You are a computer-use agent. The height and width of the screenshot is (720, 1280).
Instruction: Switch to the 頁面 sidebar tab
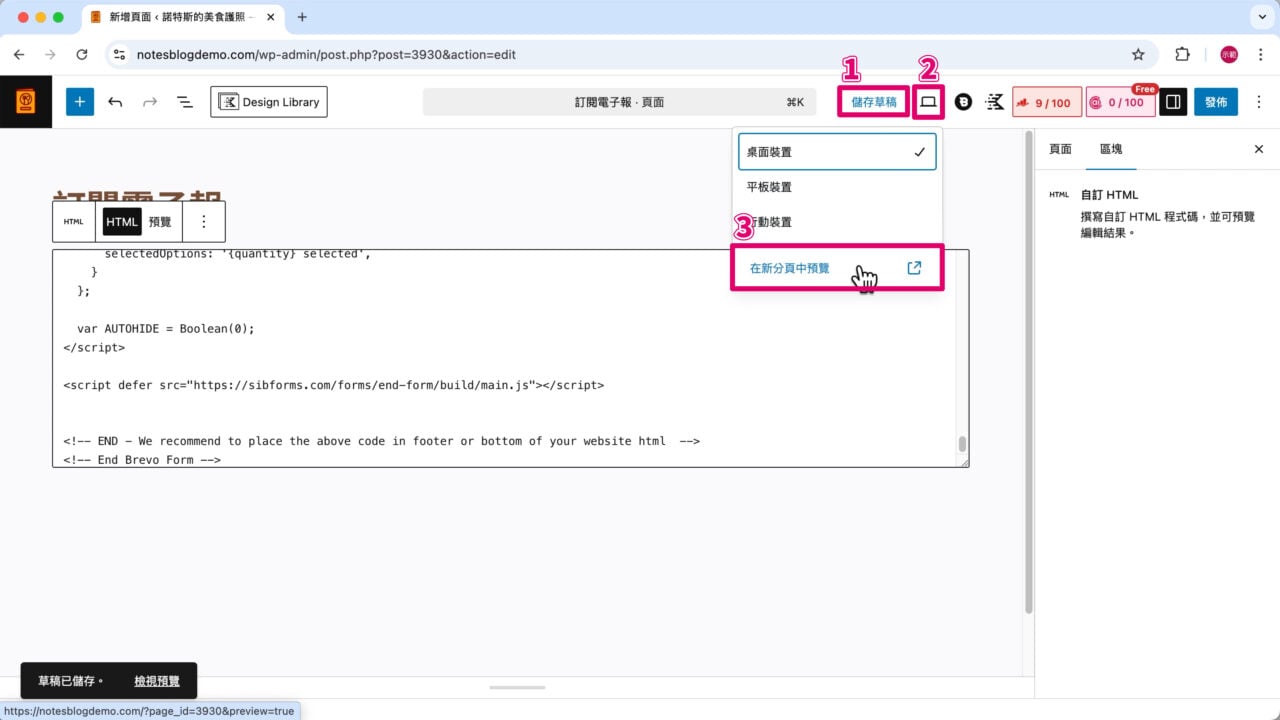tap(1060, 149)
